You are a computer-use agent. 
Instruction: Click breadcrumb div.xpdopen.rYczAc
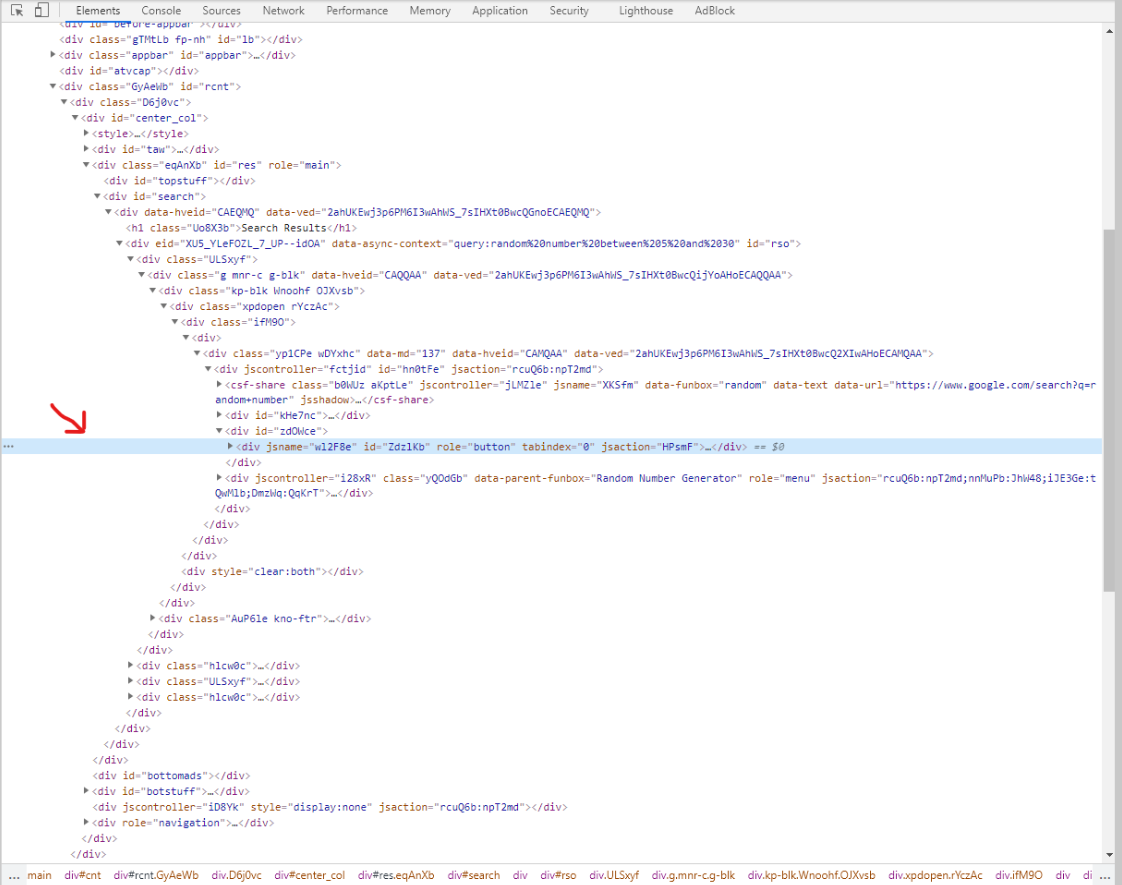click(x=935, y=875)
